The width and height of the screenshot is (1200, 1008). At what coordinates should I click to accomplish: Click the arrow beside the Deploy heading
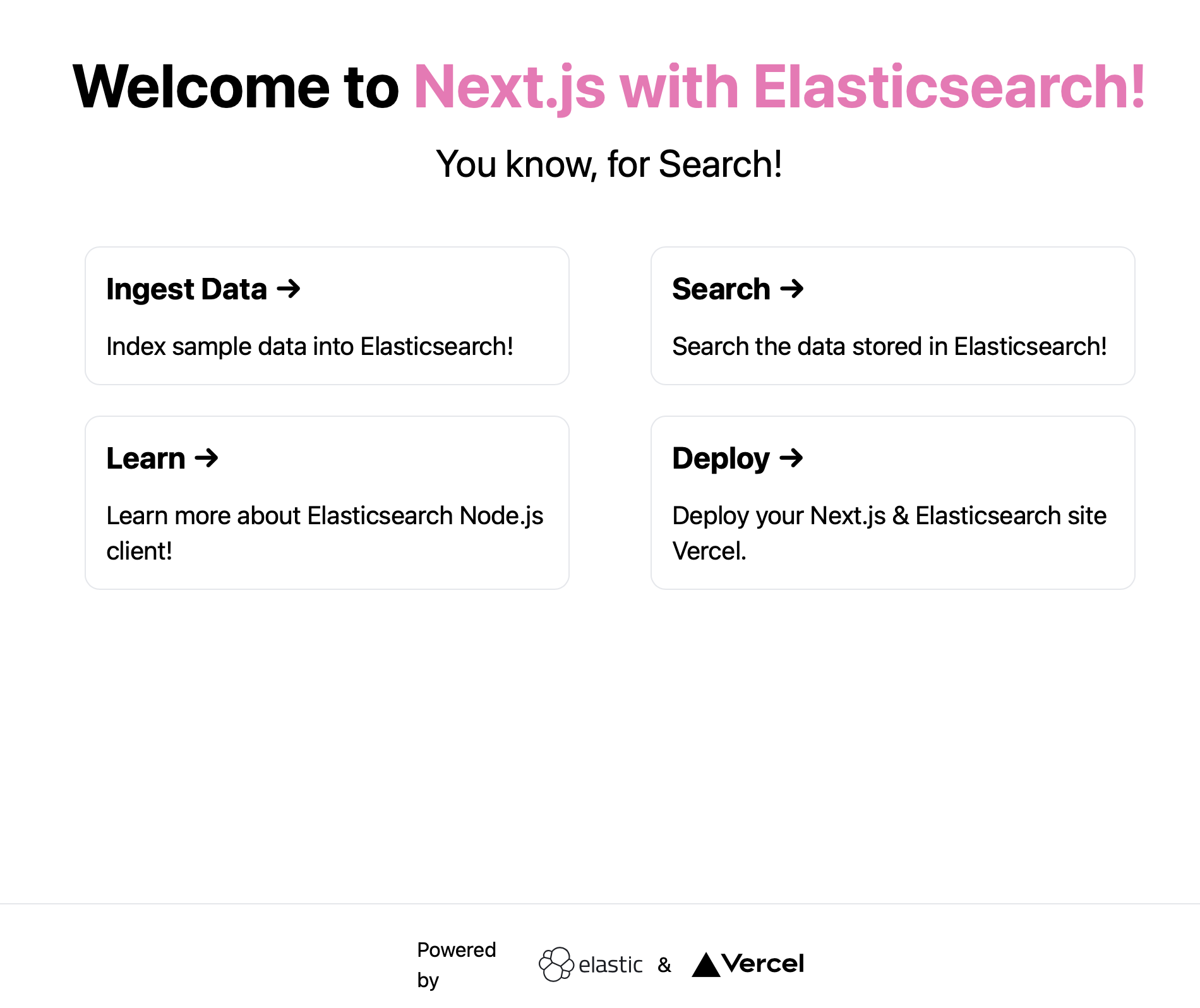coord(791,458)
